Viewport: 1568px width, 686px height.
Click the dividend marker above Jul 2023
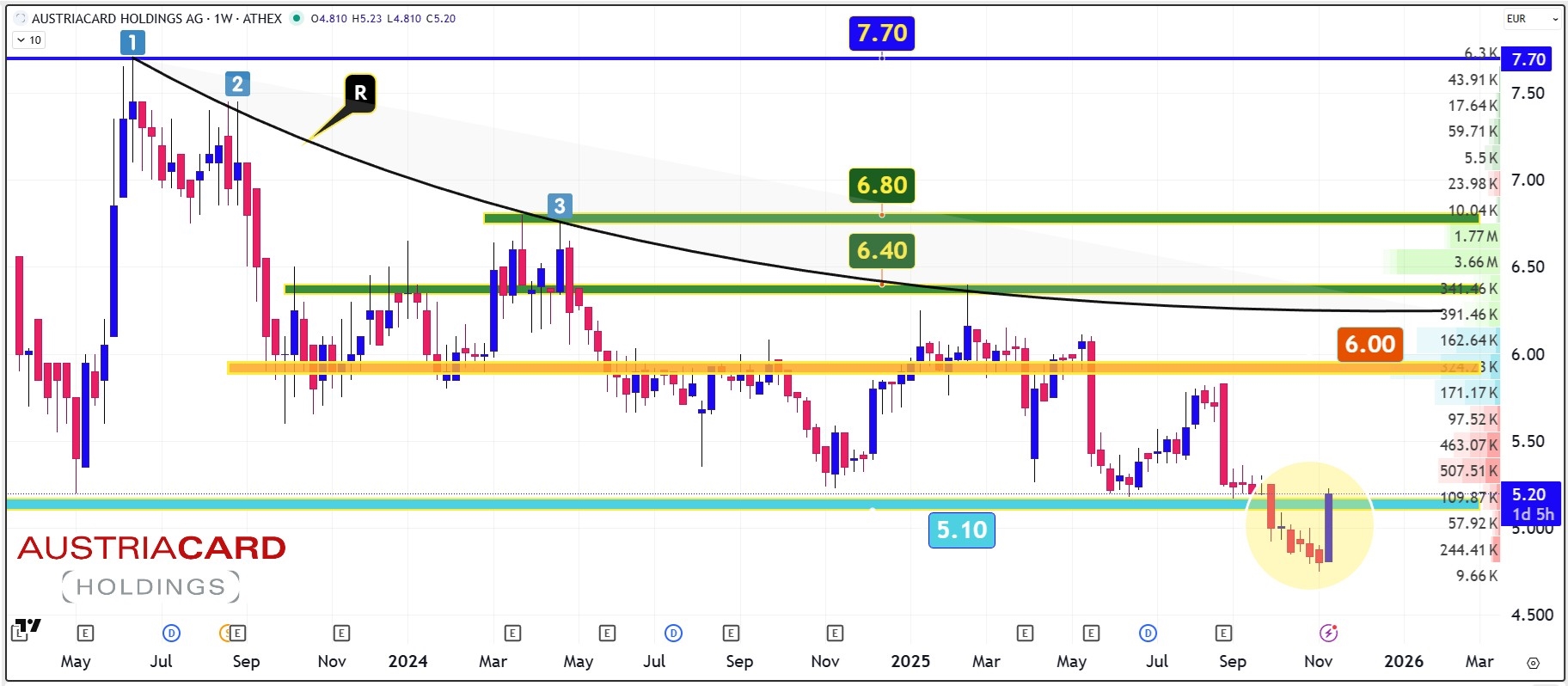click(x=171, y=634)
